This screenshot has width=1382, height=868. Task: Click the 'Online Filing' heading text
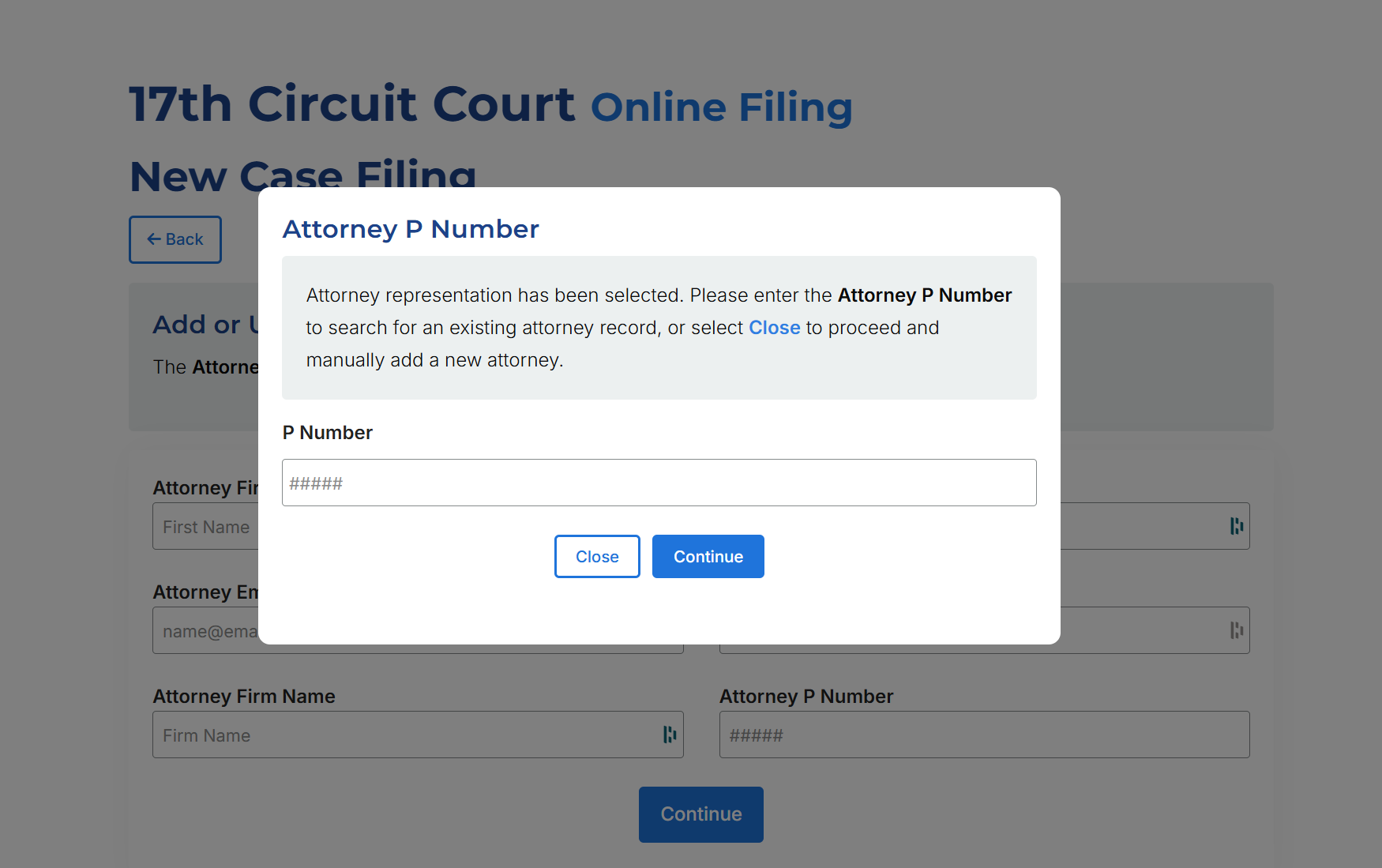click(721, 107)
